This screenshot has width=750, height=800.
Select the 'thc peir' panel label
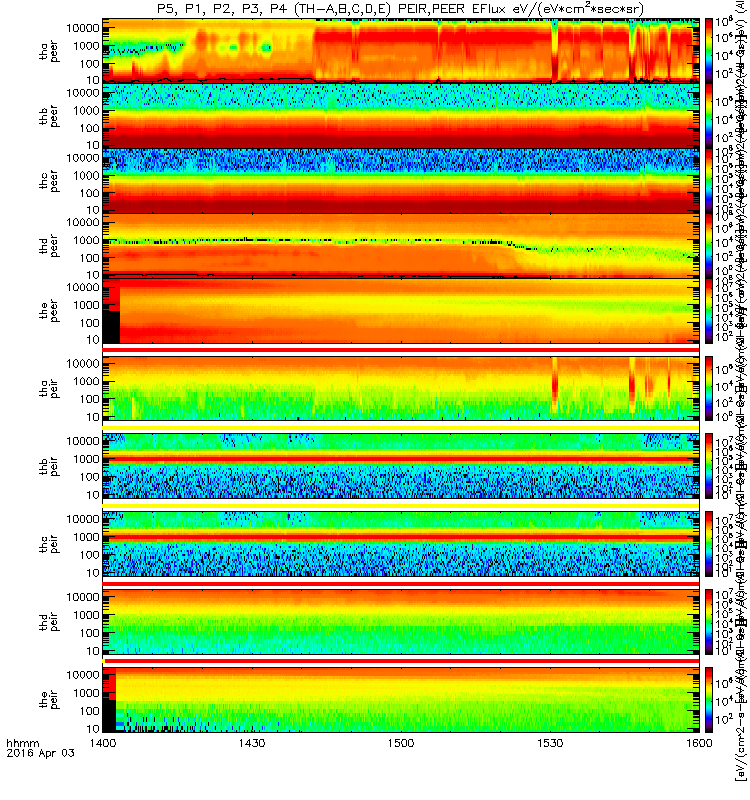pyautogui.click(x=49, y=544)
